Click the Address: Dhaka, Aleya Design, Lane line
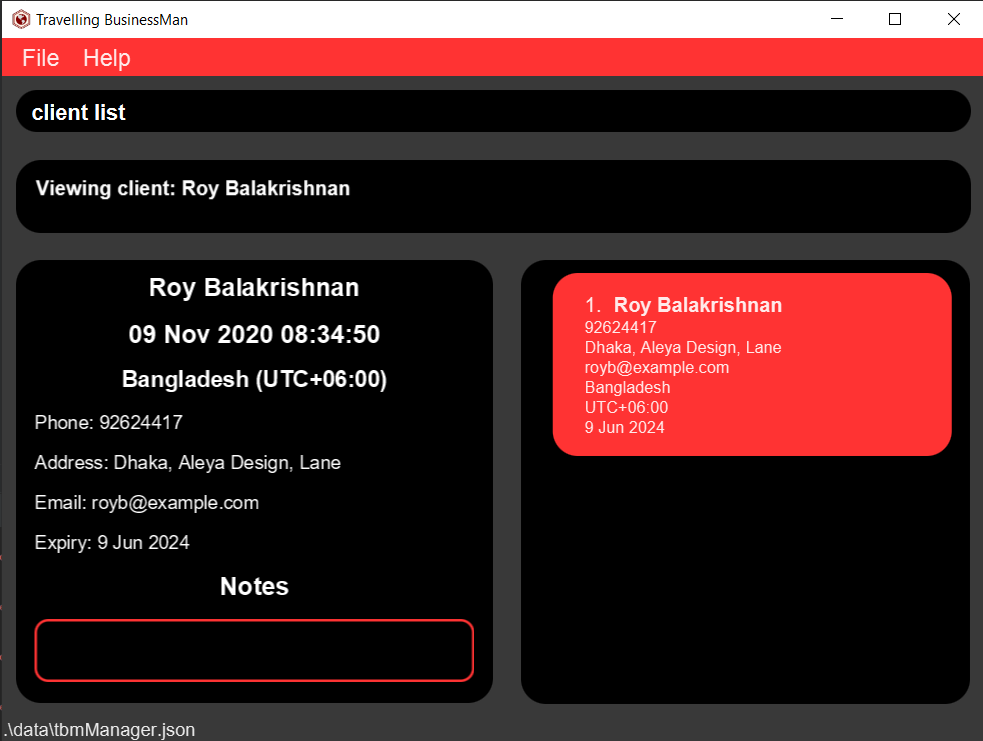The width and height of the screenshot is (983, 741). pyautogui.click(x=187, y=463)
